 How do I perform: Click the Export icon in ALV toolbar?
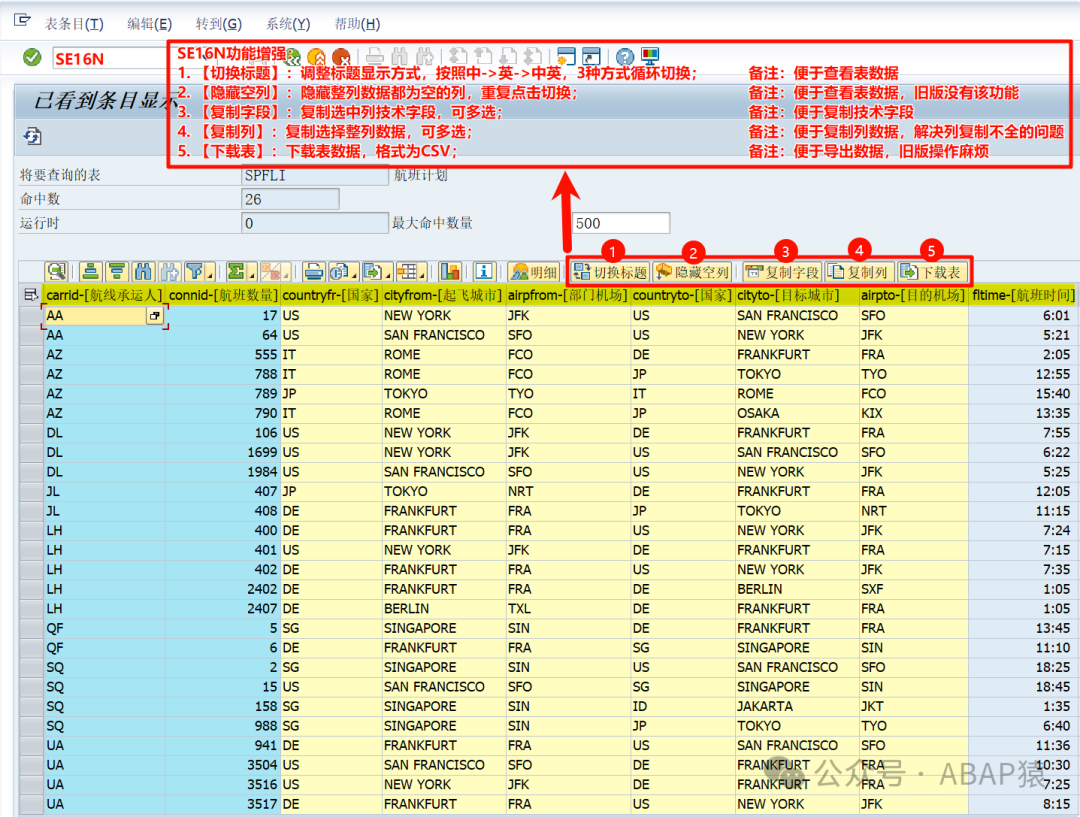(x=373, y=271)
